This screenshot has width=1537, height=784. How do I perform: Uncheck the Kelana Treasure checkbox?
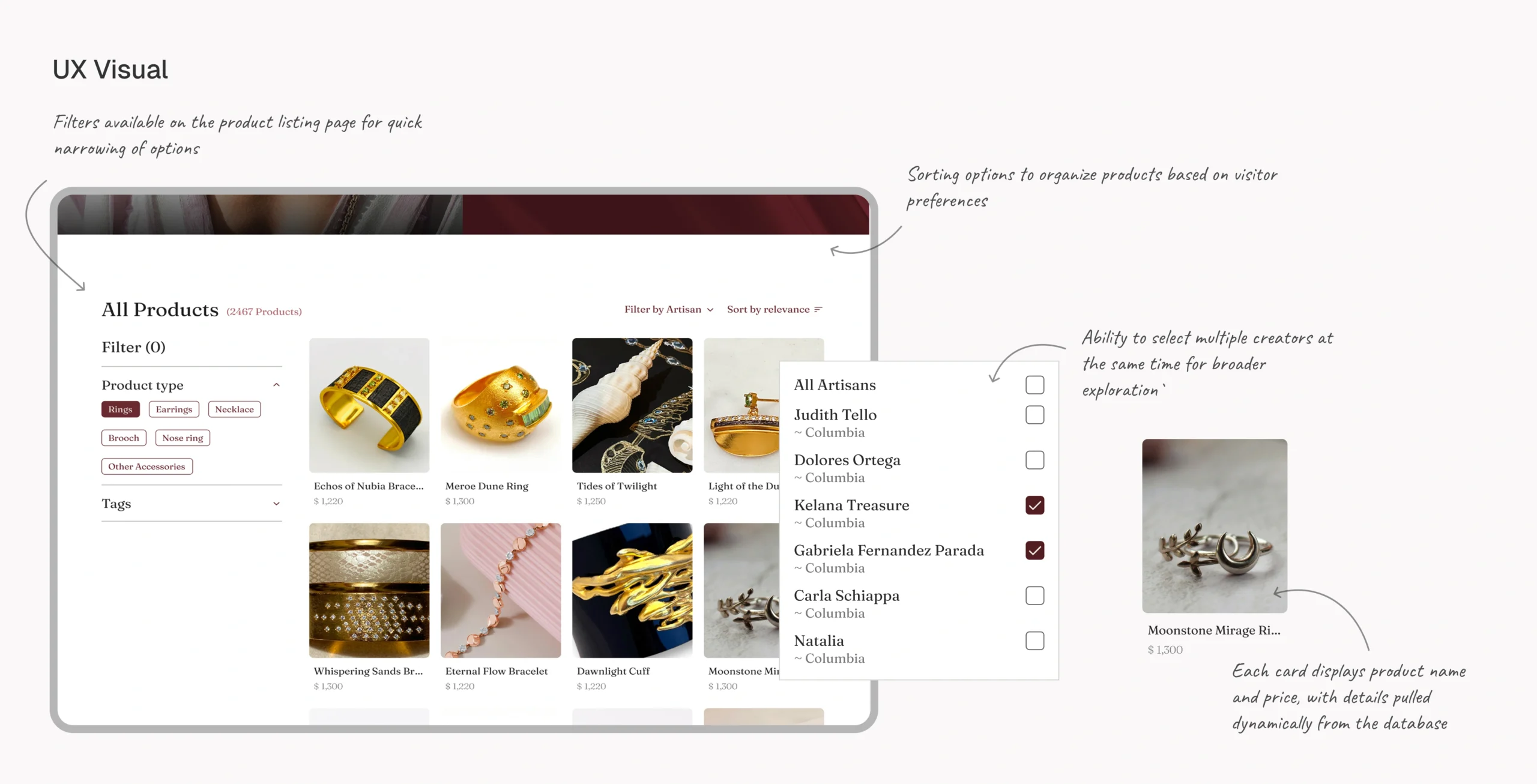pos(1034,505)
